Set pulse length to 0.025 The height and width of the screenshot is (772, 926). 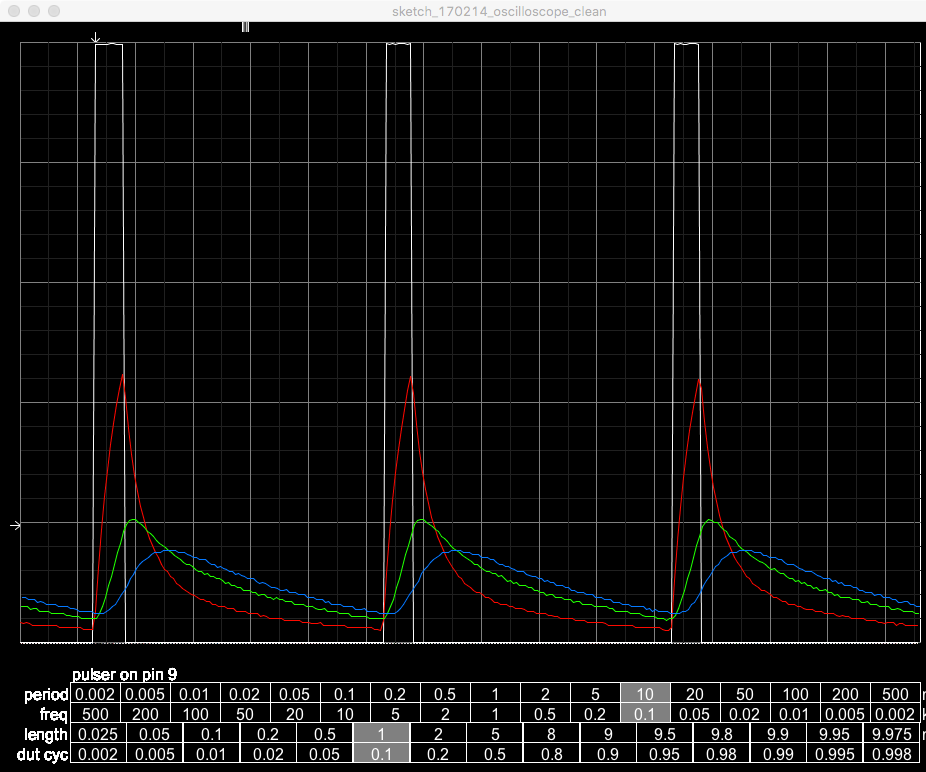click(x=98, y=734)
